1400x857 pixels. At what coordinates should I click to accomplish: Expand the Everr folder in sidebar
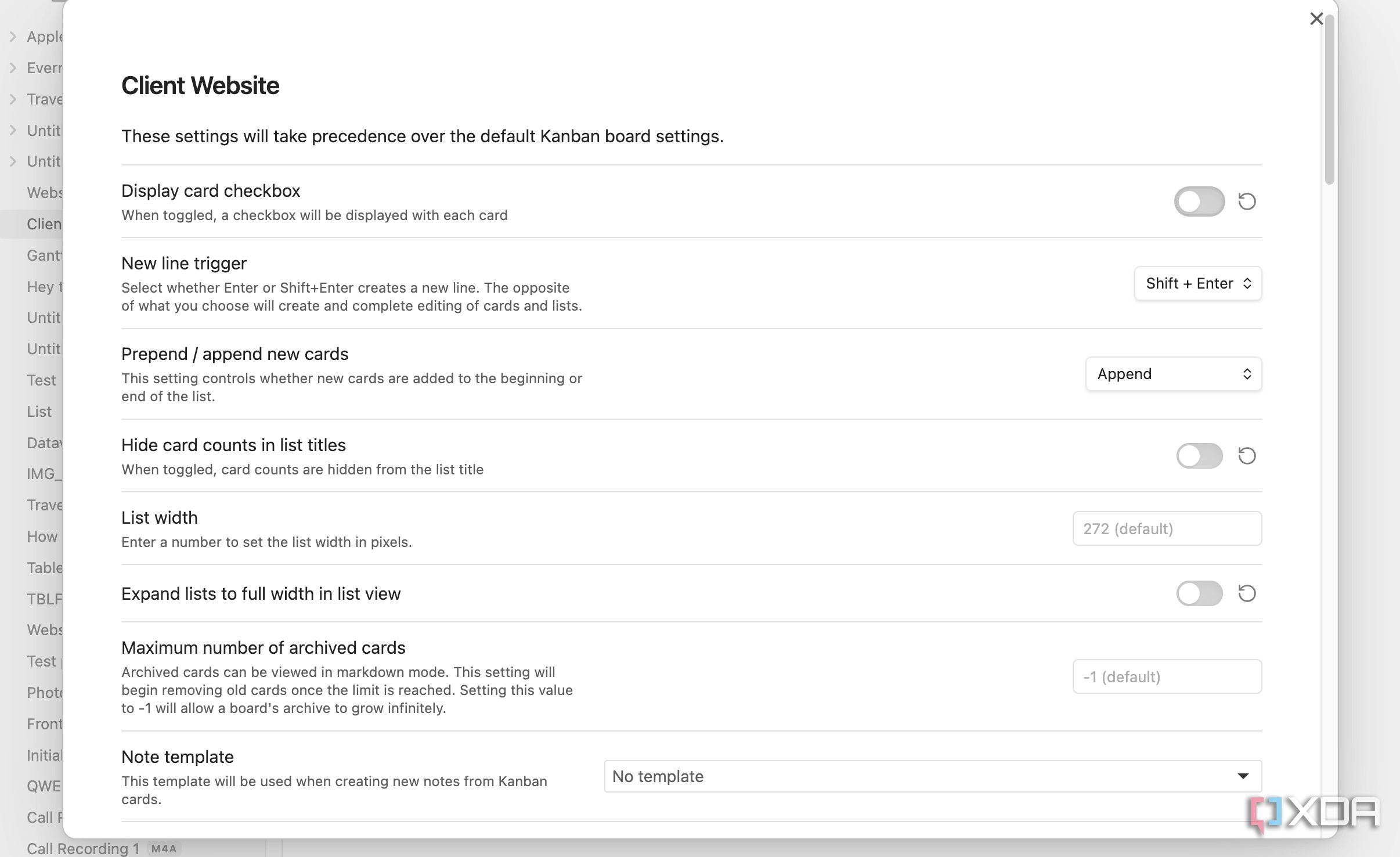(13, 68)
